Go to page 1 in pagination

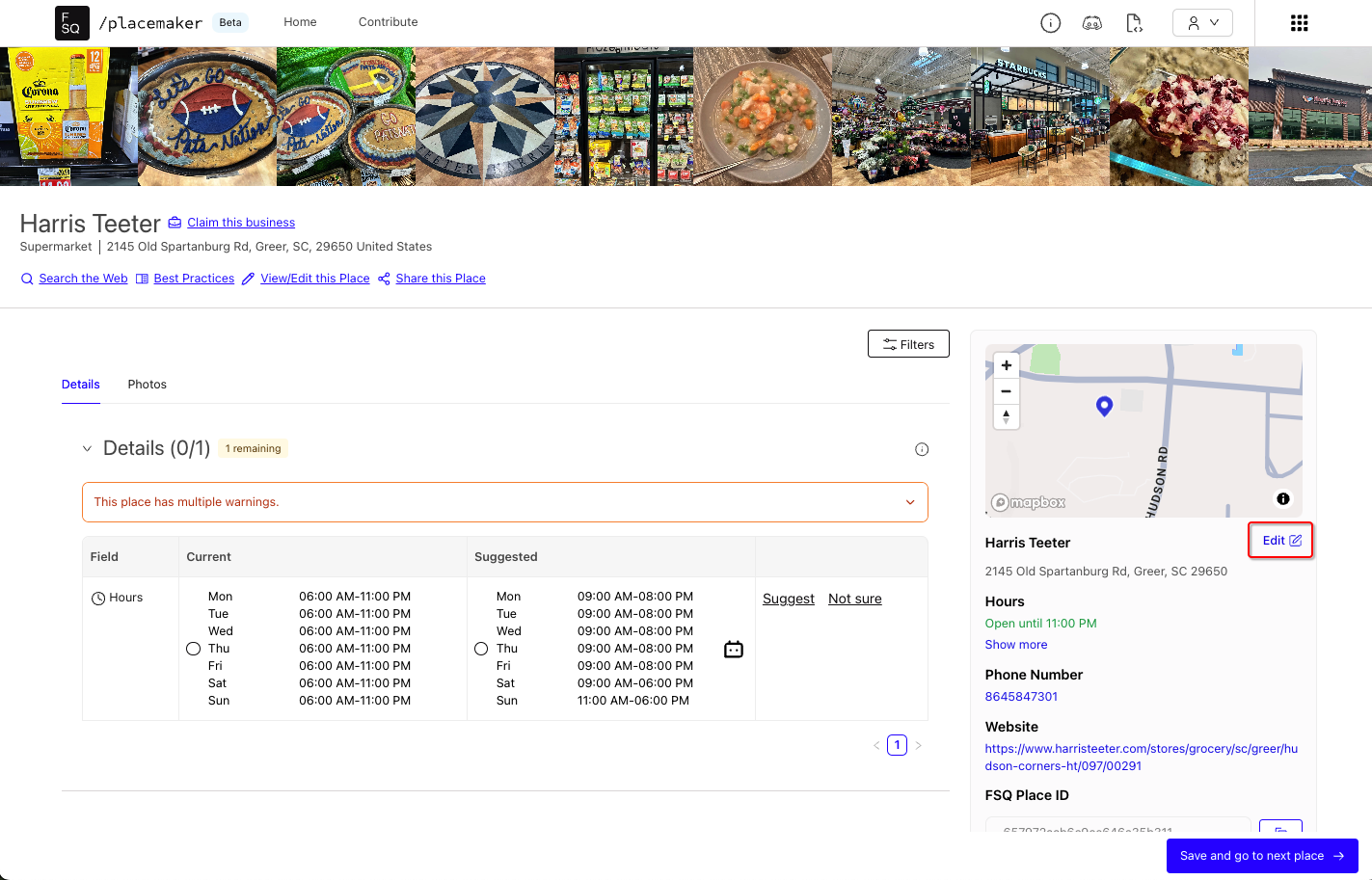898,745
